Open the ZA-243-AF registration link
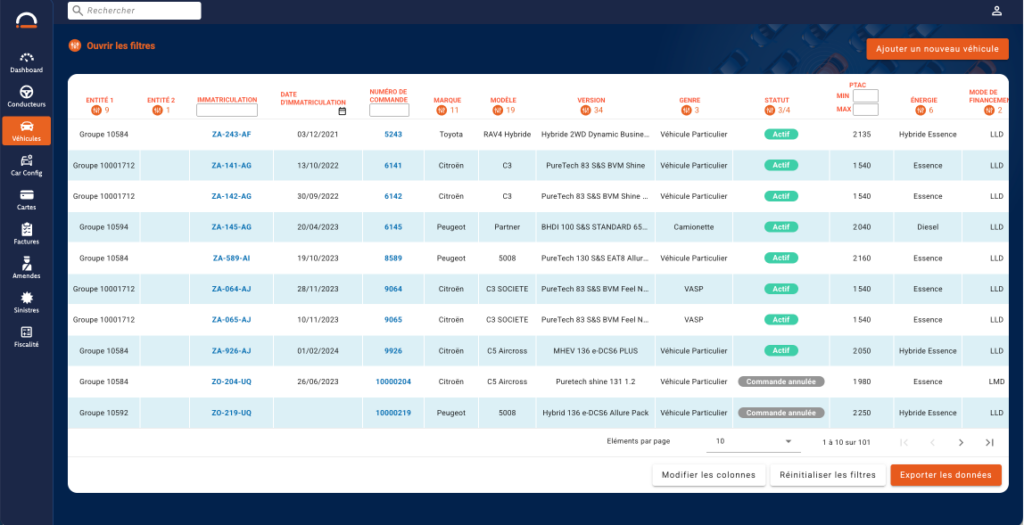This screenshot has height=525, width=1024. [x=231, y=134]
